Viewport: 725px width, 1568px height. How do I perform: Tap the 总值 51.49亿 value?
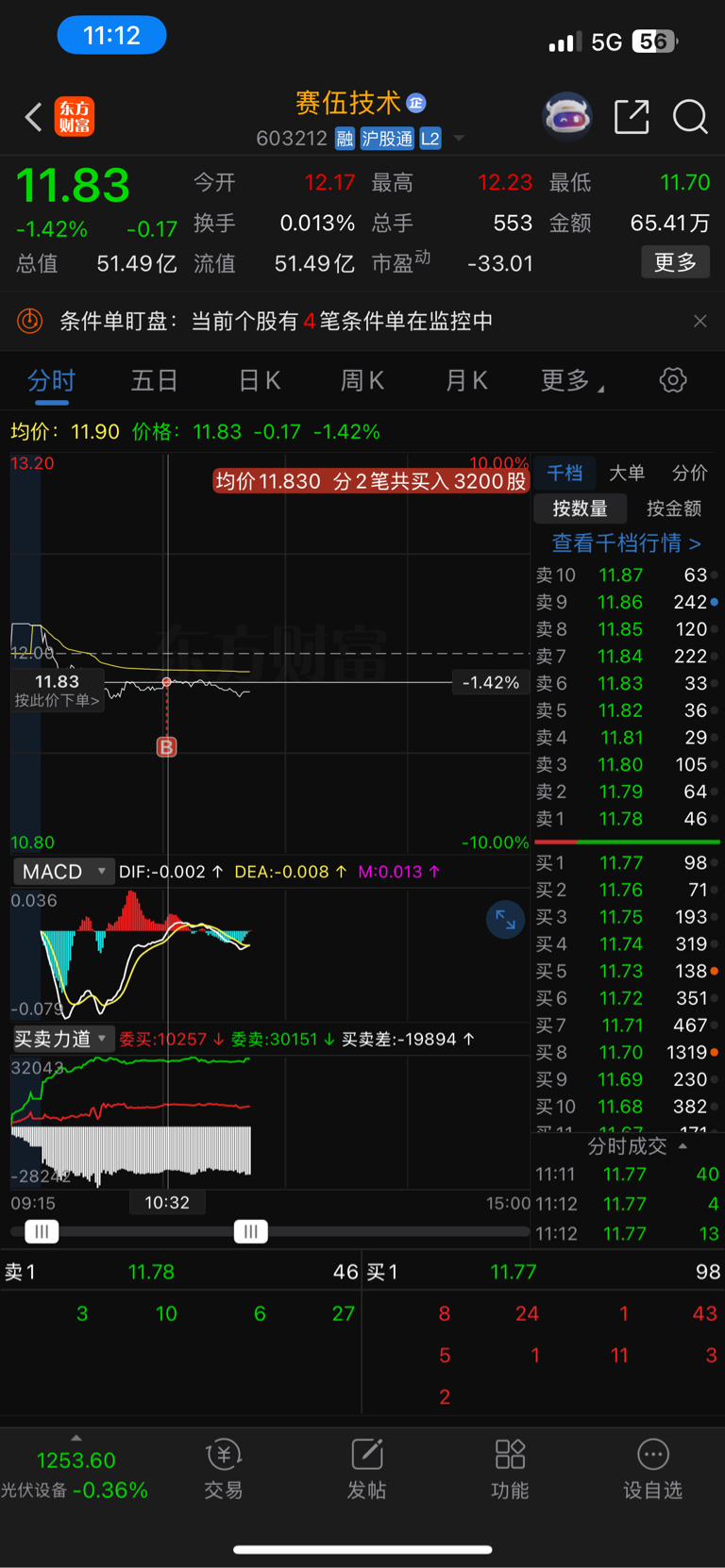point(136,263)
